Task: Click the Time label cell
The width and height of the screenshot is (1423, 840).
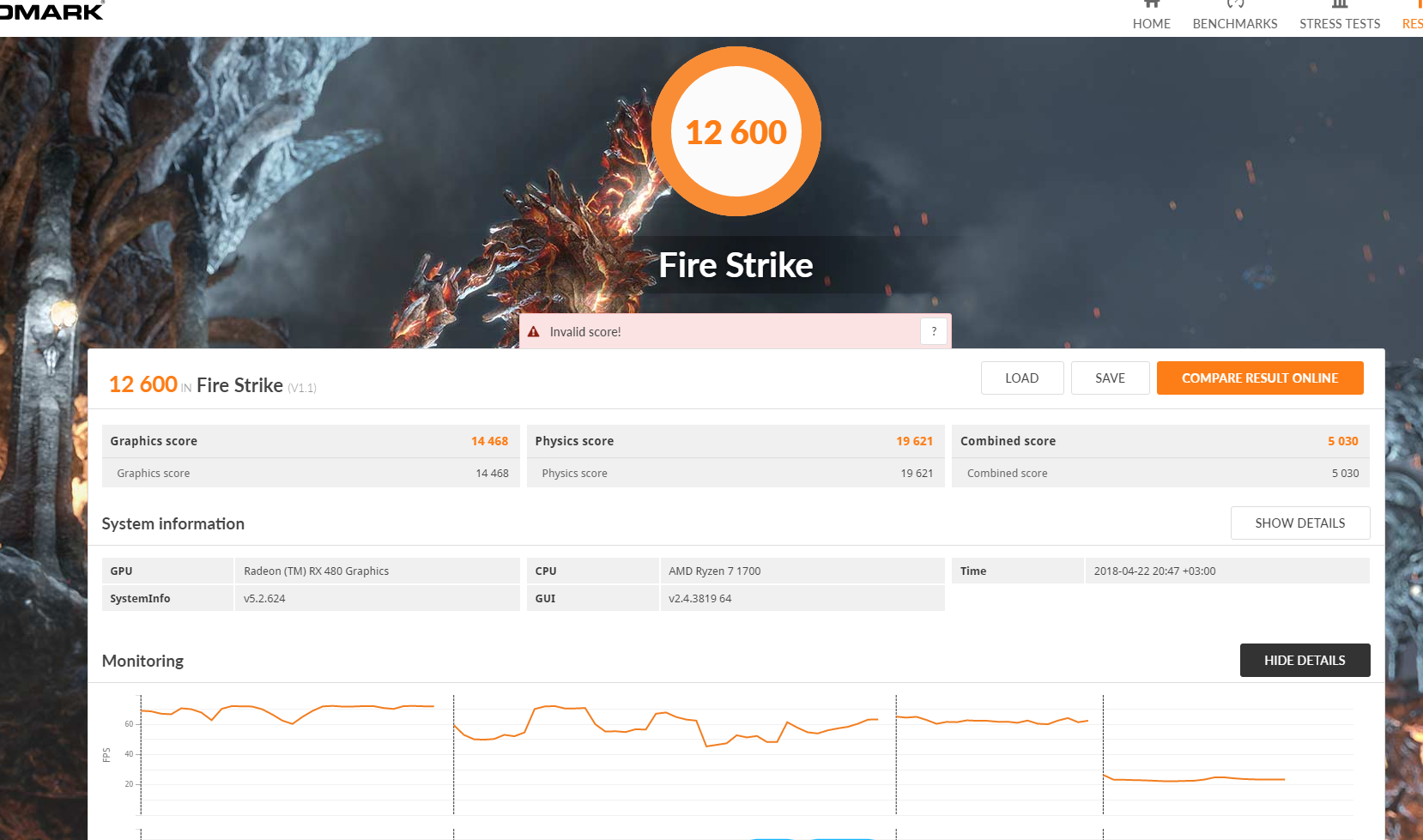Action: click(1017, 571)
